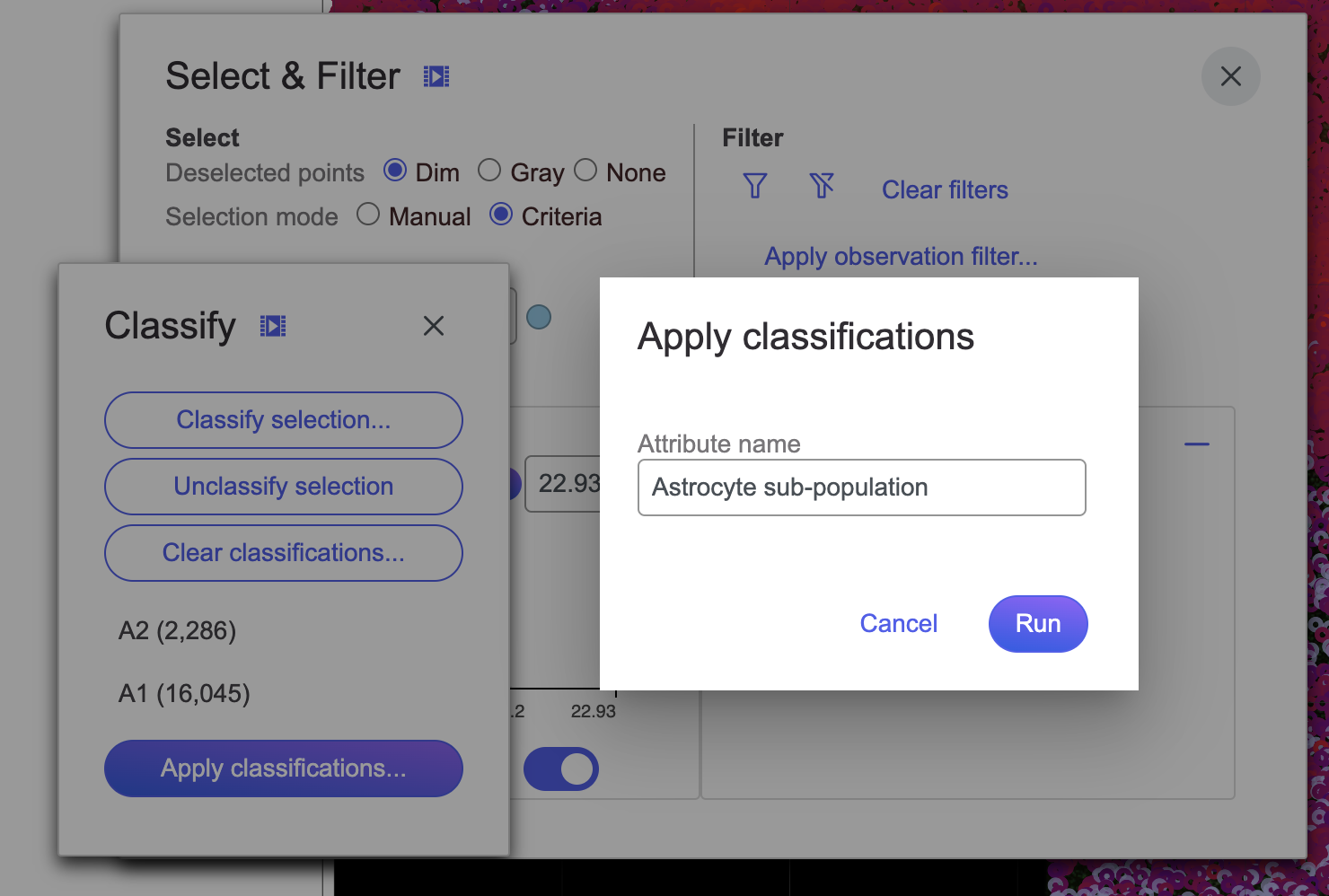
Task: Open the Select & Filter tutorial video icon
Action: tap(436, 77)
